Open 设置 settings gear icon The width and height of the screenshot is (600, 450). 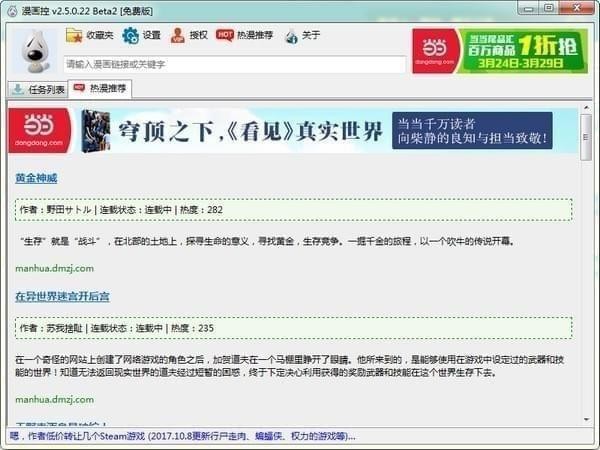(x=130, y=36)
